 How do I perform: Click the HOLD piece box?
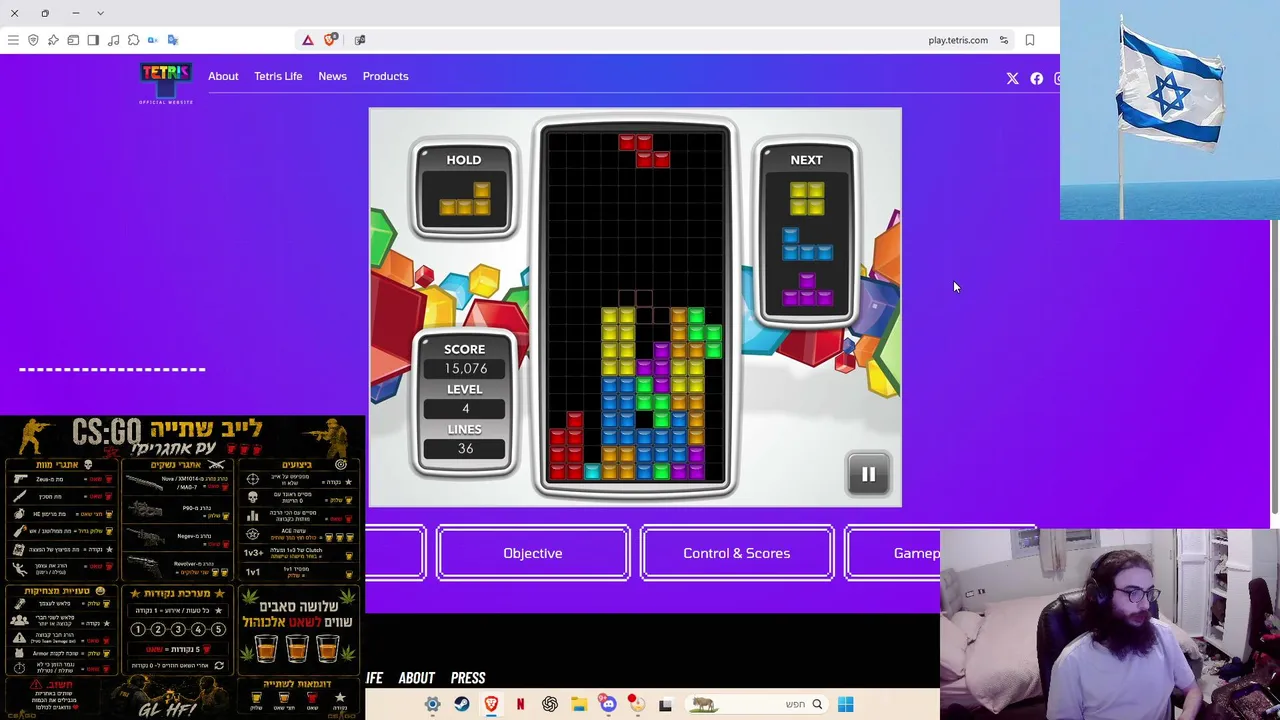pyautogui.click(x=464, y=190)
